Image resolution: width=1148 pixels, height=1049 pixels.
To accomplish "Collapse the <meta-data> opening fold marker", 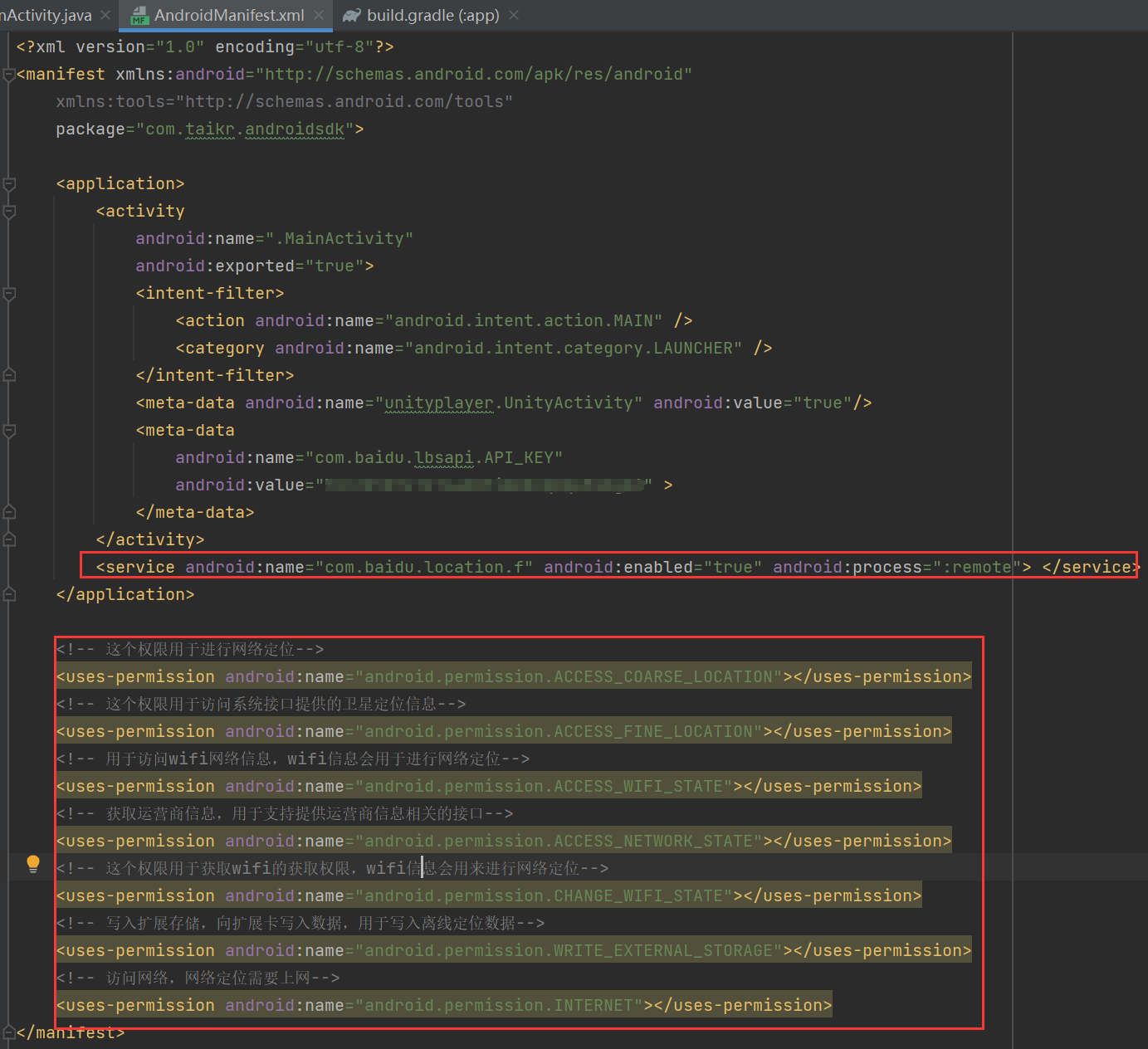I will pyautogui.click(x=9, y=431).
